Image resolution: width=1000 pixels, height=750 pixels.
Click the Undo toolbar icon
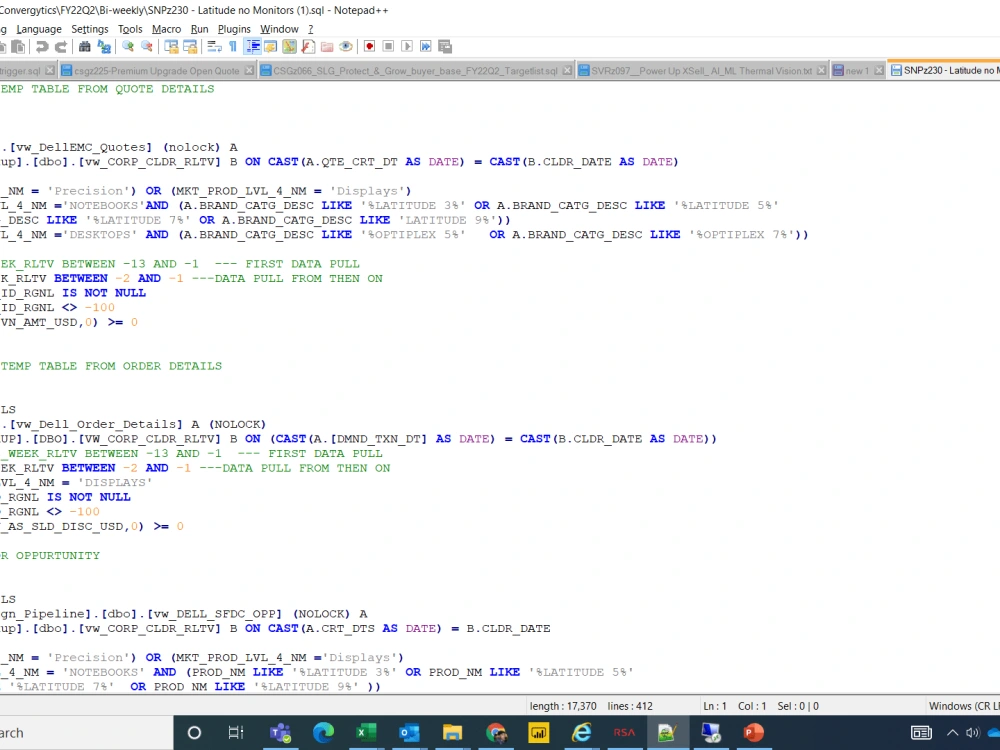(x=42, y=47)
